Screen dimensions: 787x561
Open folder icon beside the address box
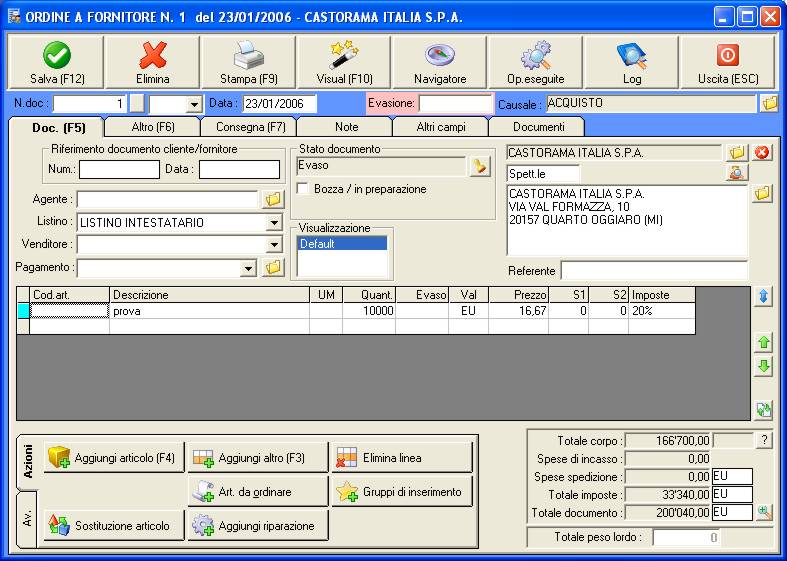pos(762,194)
